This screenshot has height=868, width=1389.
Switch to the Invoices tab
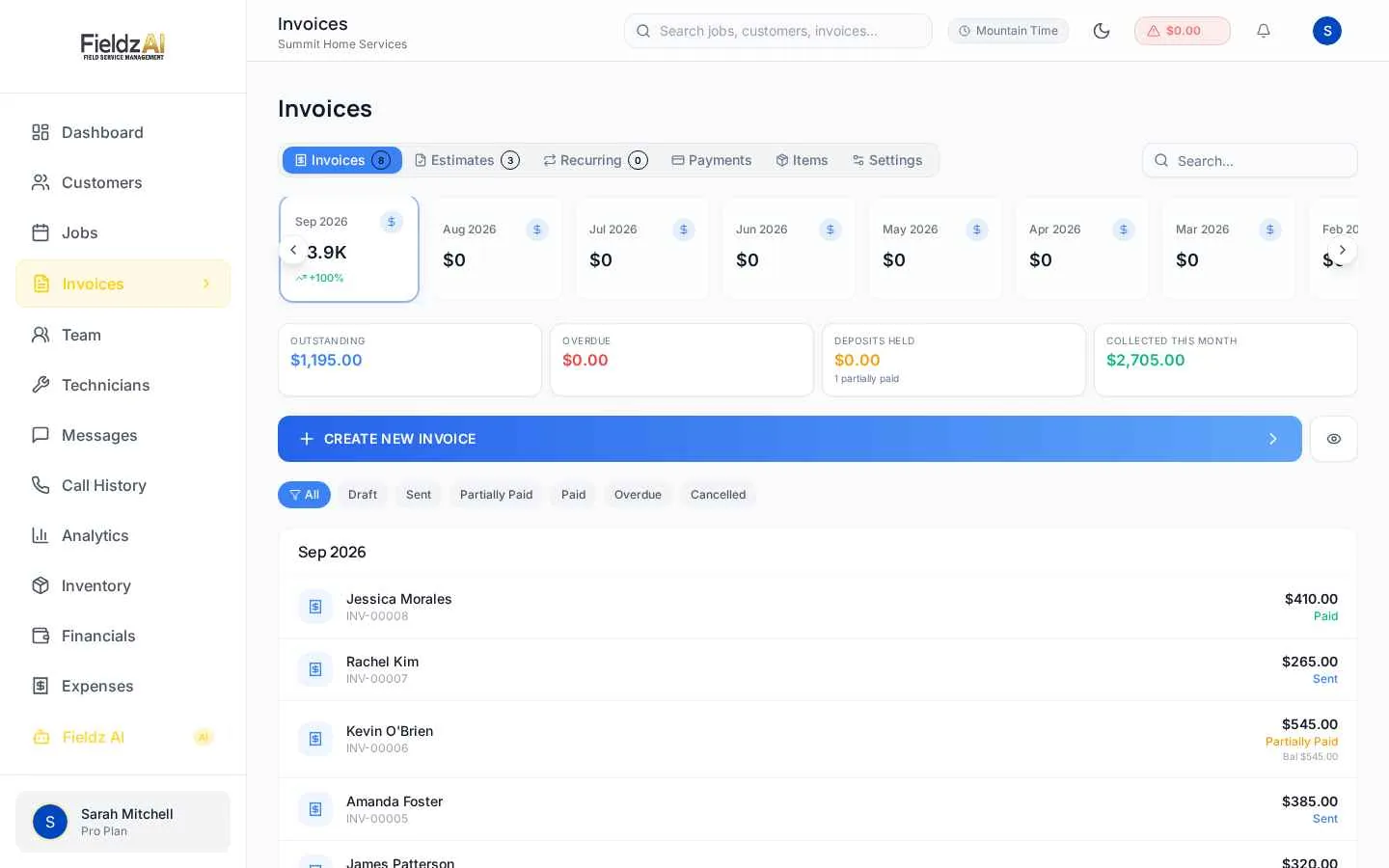(342, 160)
